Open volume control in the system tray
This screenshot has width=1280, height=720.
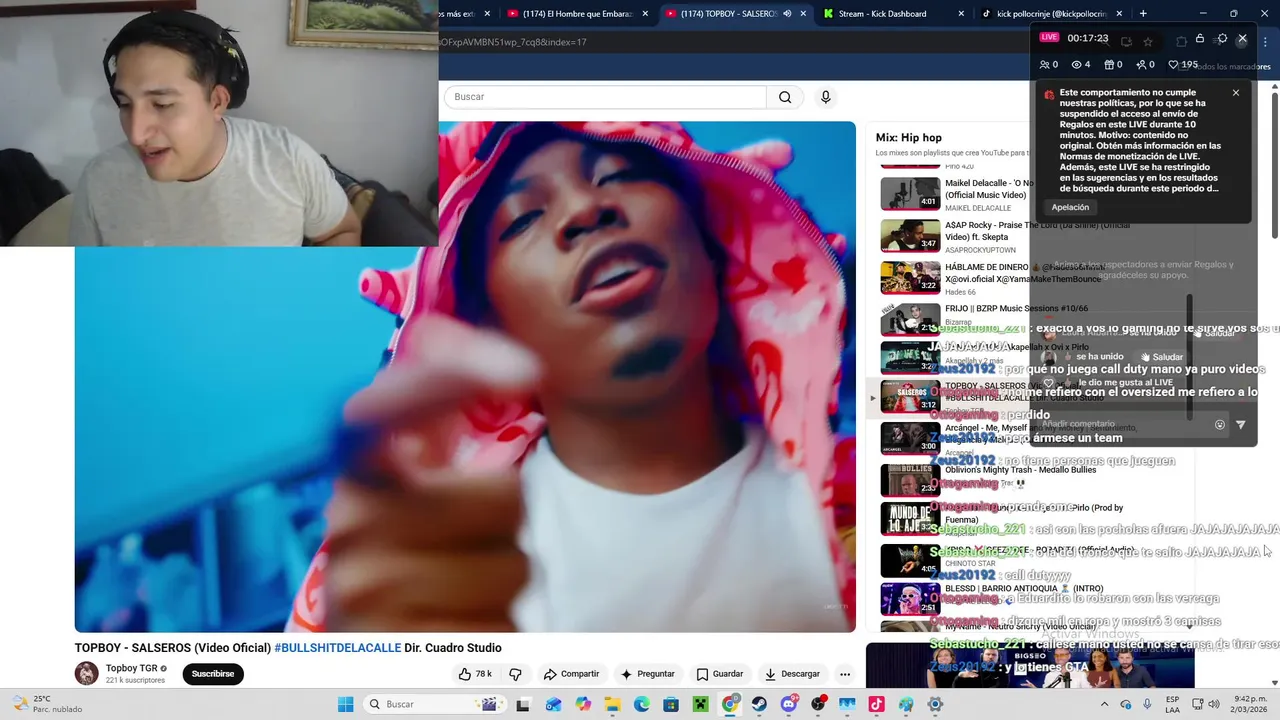(x=1214, y=704)
